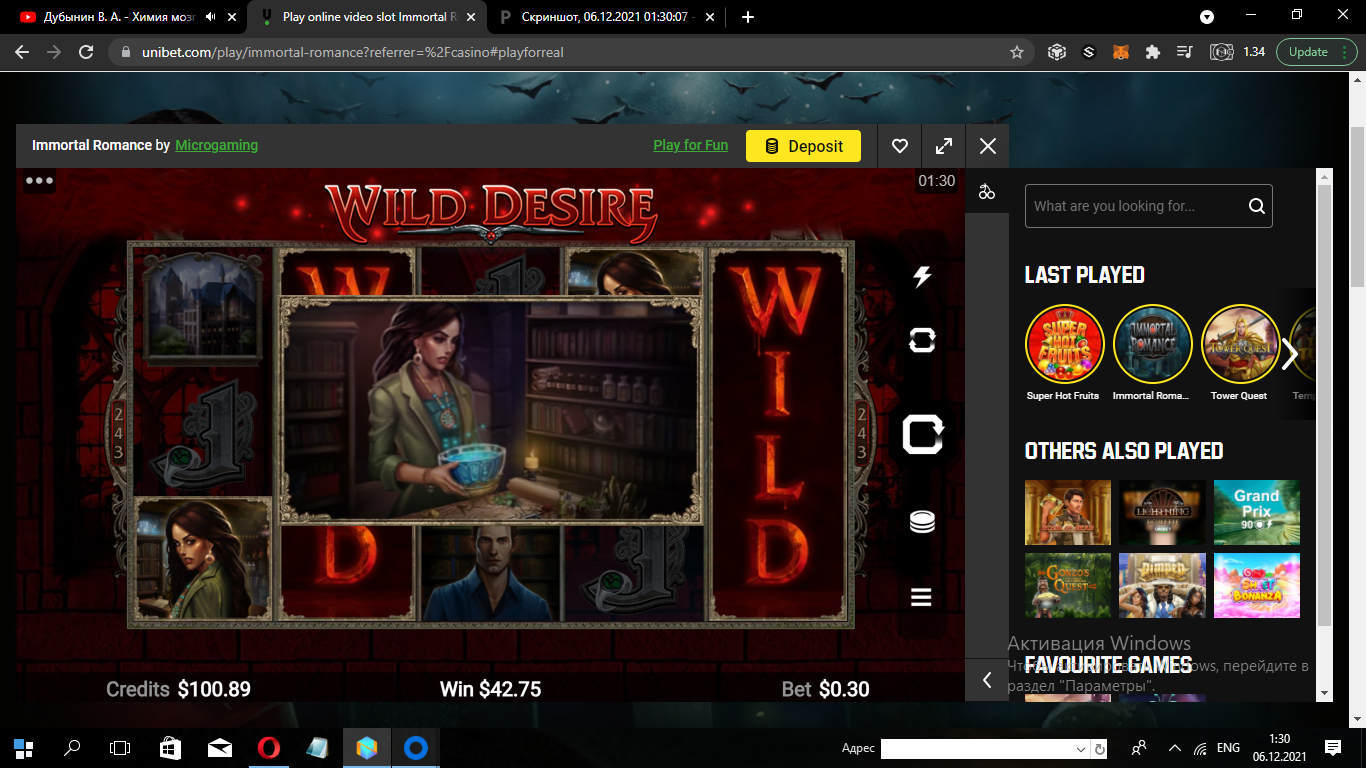Open the black S extension icon
This screenshot has width=1366, height=768.
pyautogui.click(x=1089, y=52)
